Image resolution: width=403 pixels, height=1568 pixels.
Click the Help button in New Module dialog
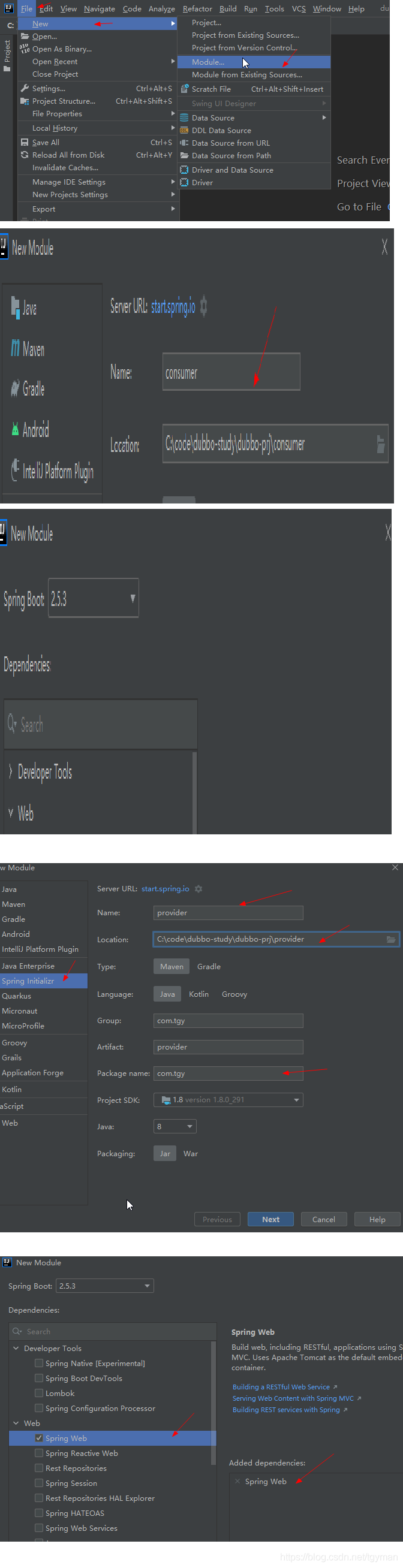tap(377, 1219)
